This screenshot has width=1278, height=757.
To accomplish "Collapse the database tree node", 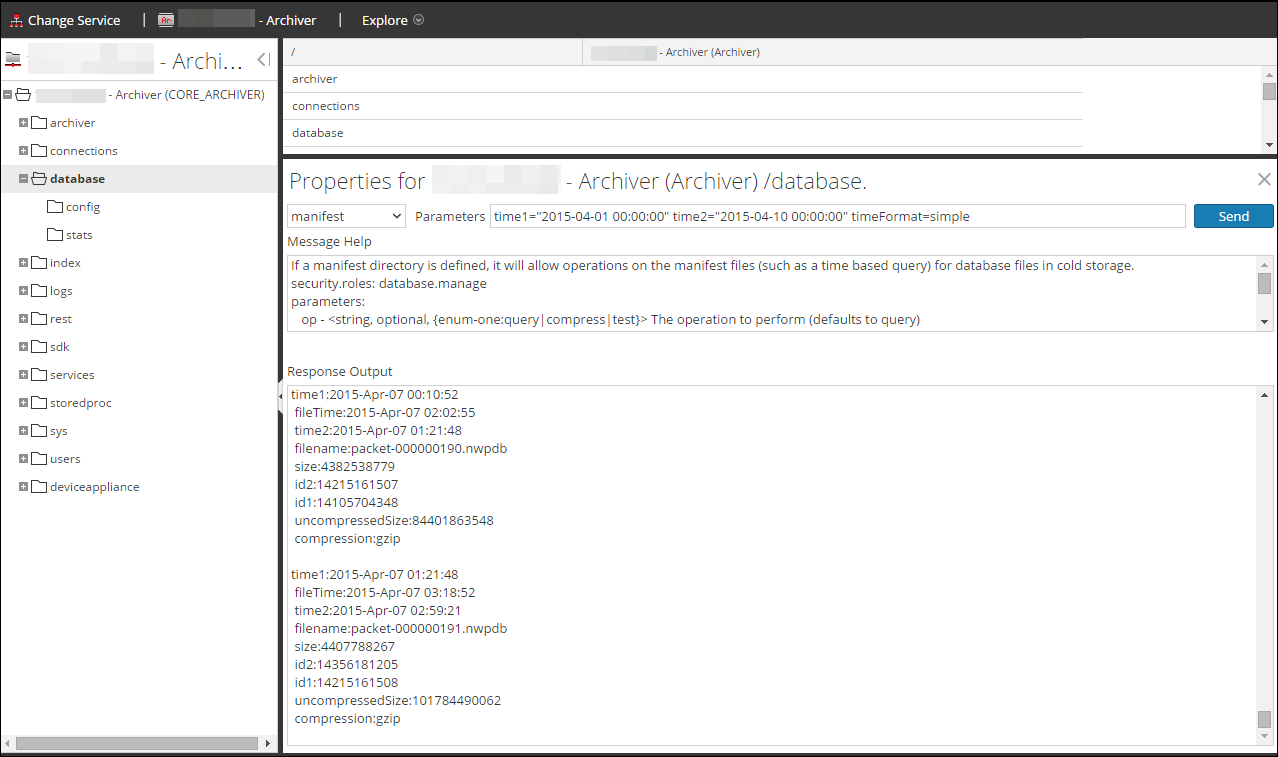I will coord(24,179).
